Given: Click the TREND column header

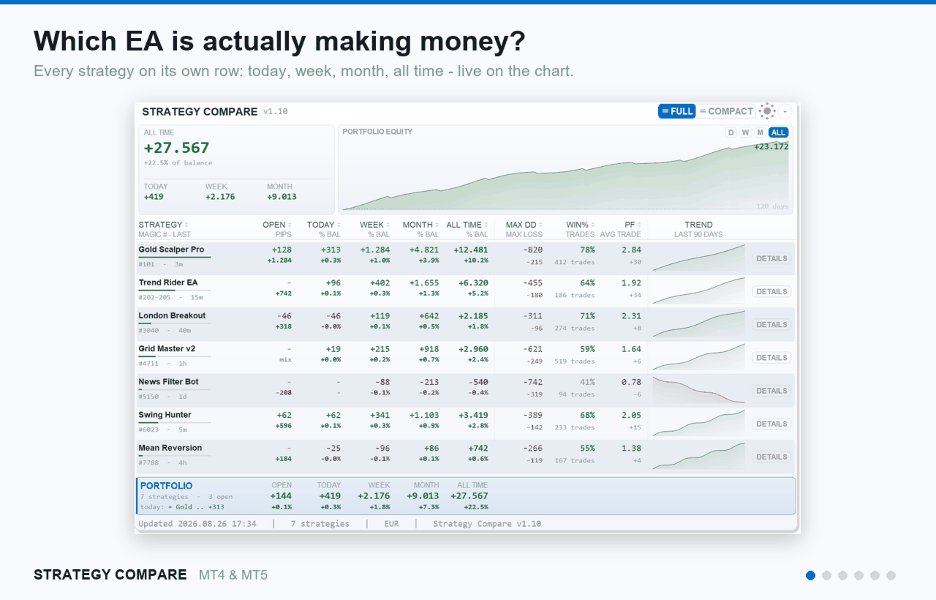Looking at the screenshot, I should point(698,225).
